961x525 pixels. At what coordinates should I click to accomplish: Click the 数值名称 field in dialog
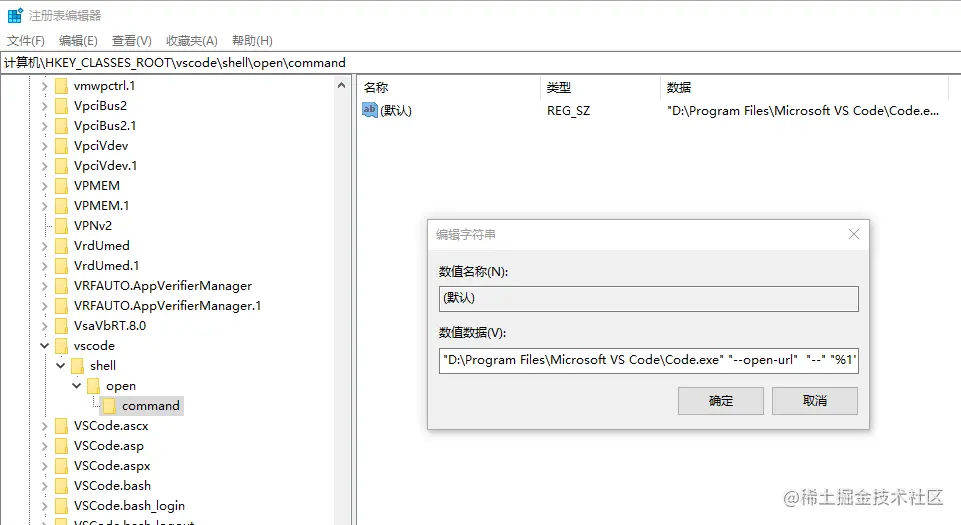[648, 299]
